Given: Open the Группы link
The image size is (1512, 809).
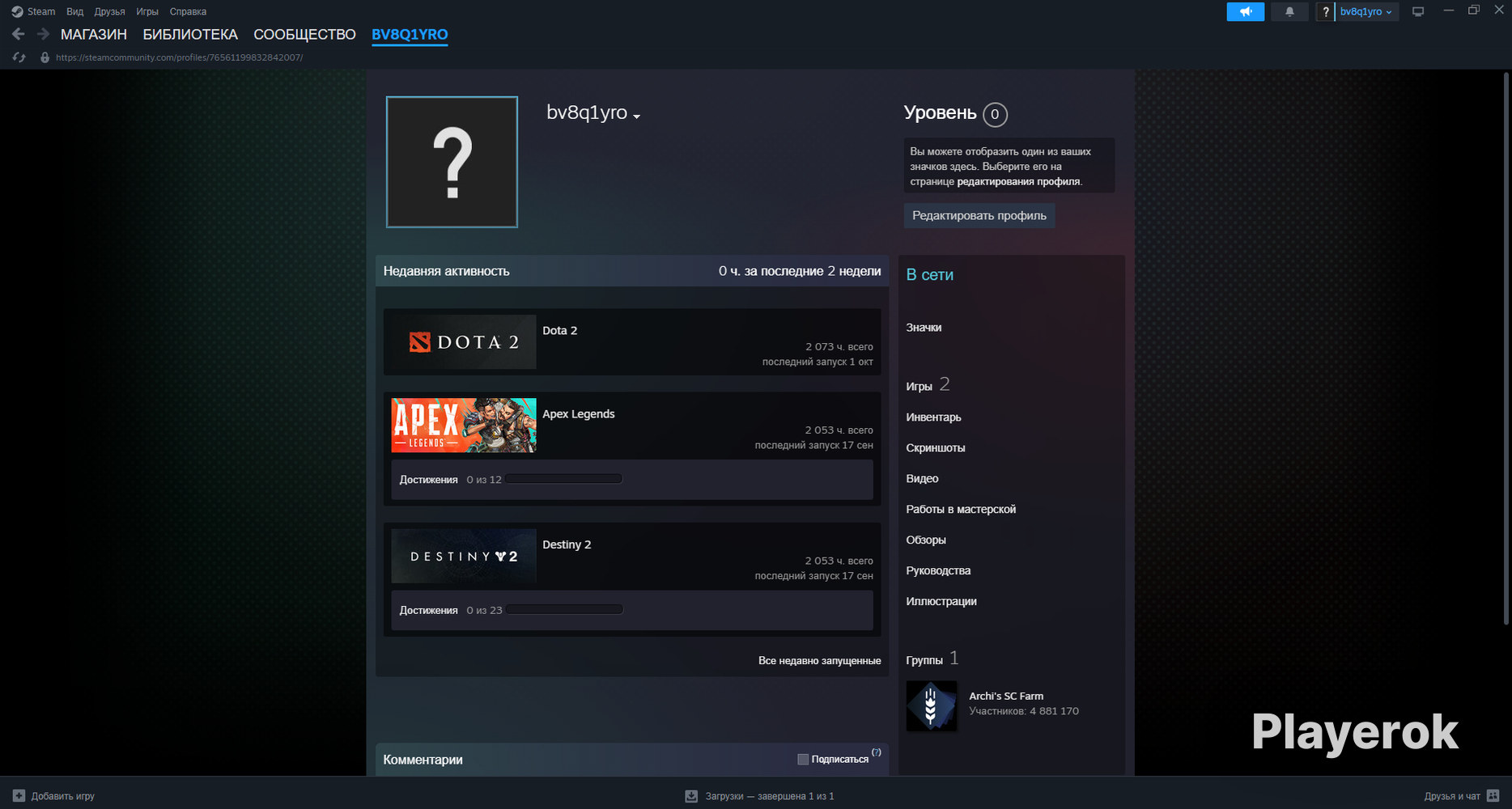Looking at the screenshot, I should (924, 660).
